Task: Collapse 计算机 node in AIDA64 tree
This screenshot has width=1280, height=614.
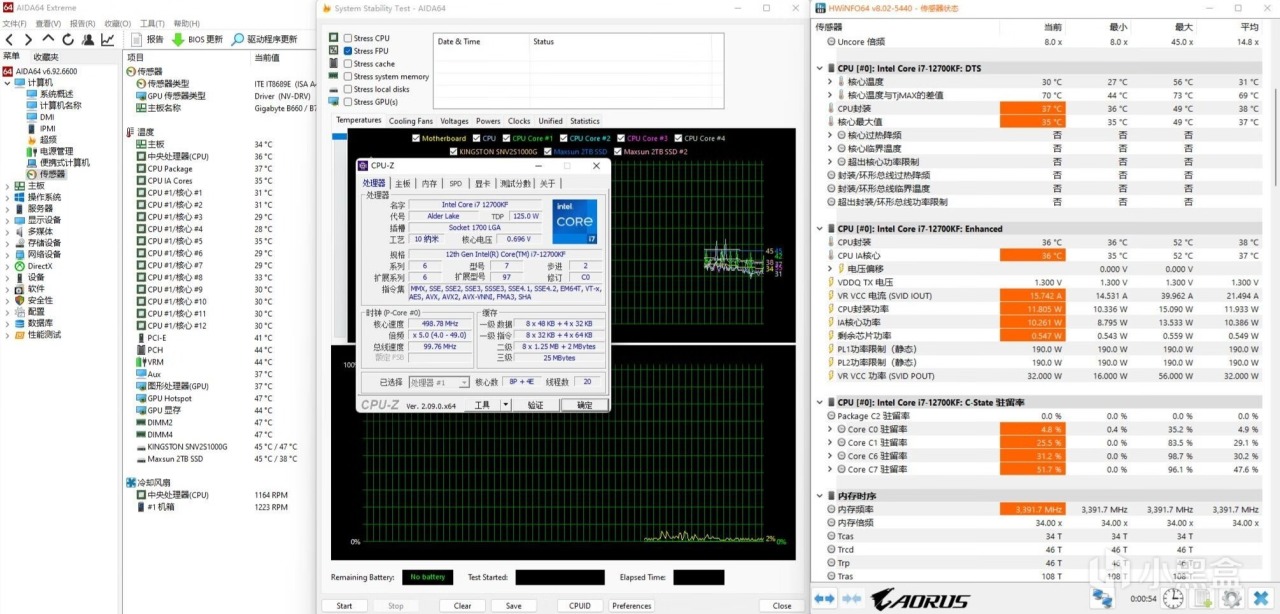Action: [x=7, y=82]
